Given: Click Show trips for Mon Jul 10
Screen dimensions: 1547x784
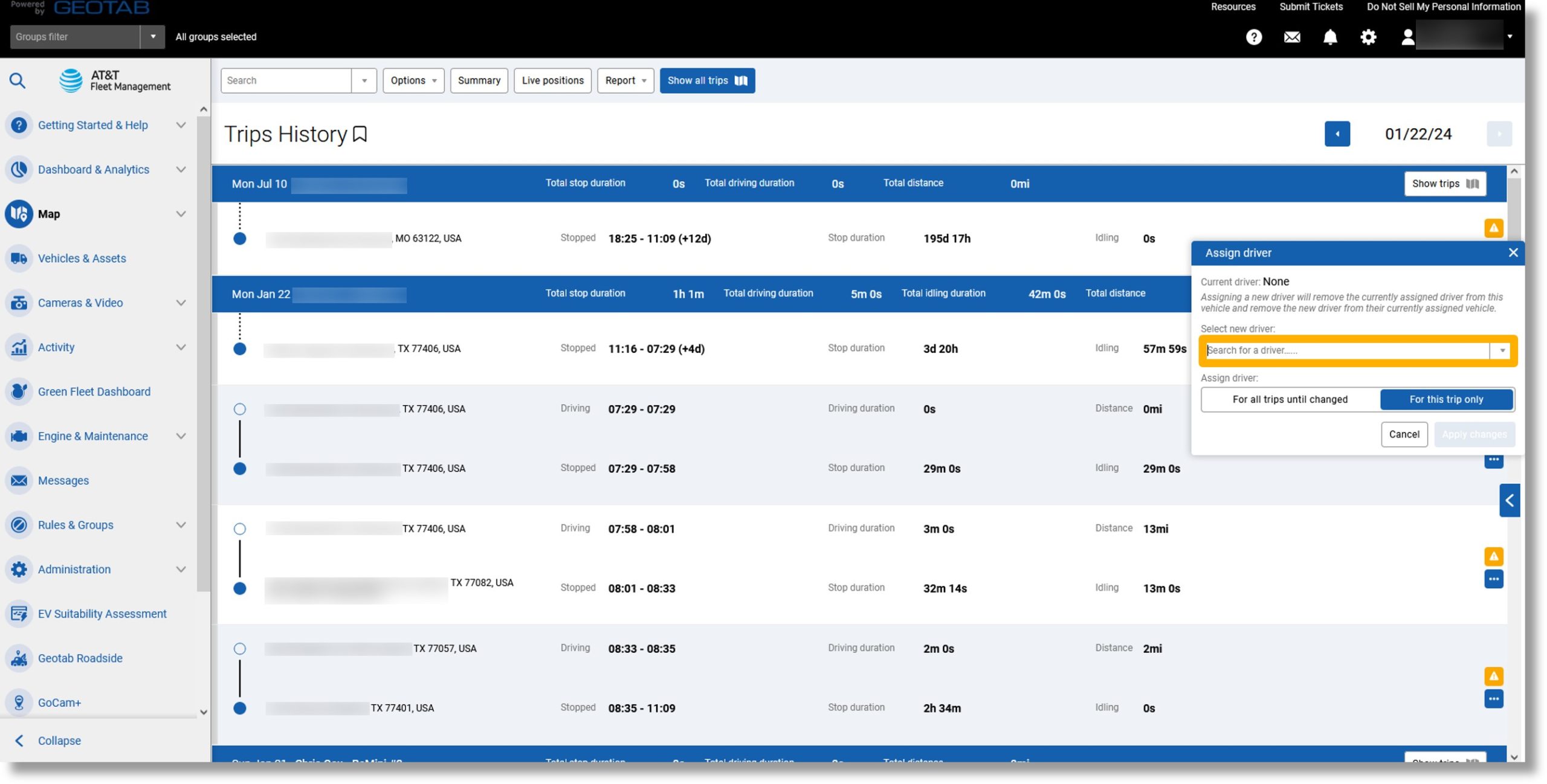Looking at the screenshot, I should click(1445, 184).
